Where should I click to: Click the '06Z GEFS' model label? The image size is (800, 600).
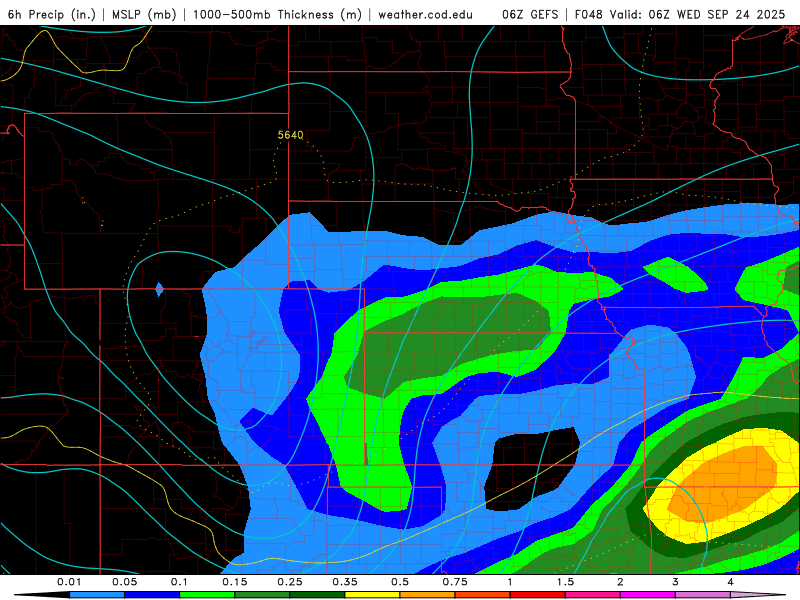coord(530,14)
